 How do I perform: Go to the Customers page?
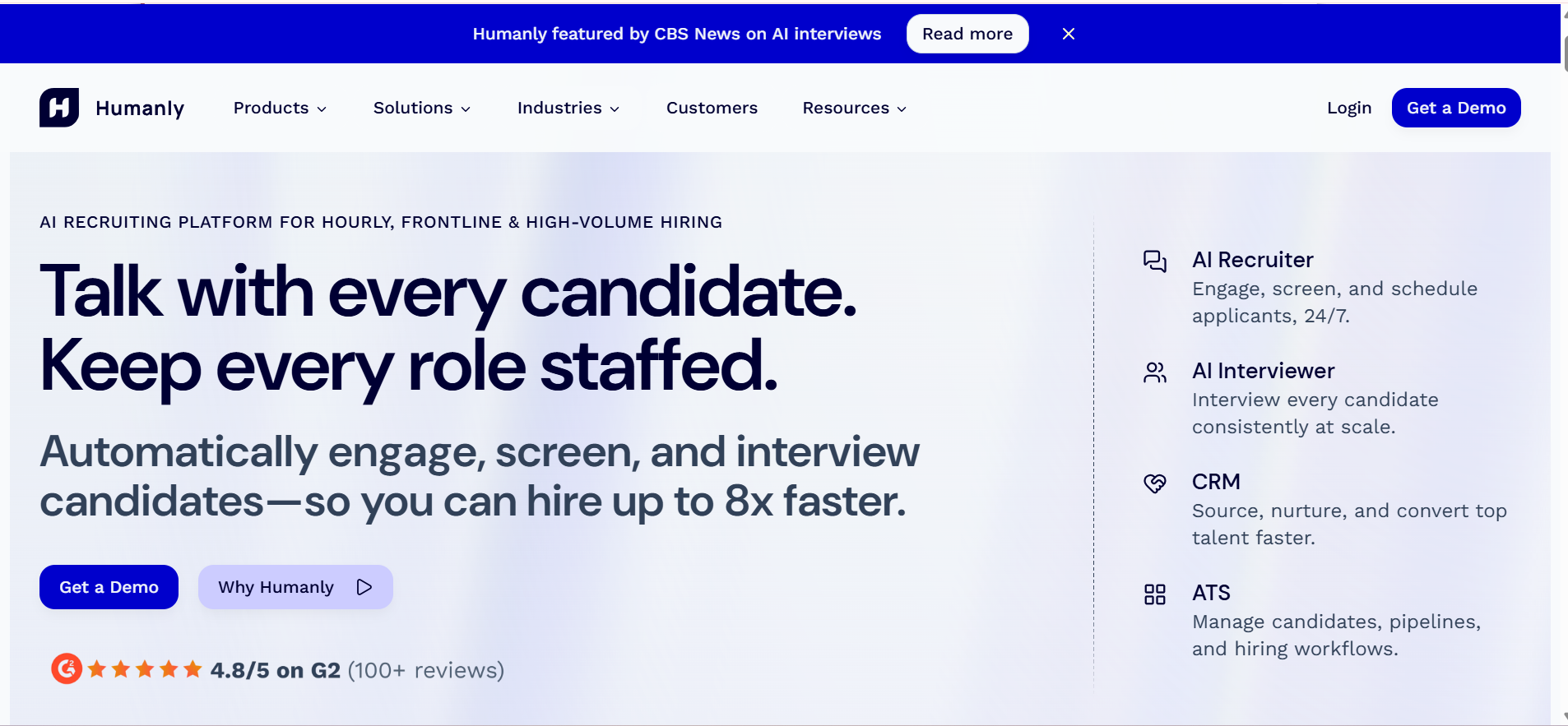click(x=712, y=108)
